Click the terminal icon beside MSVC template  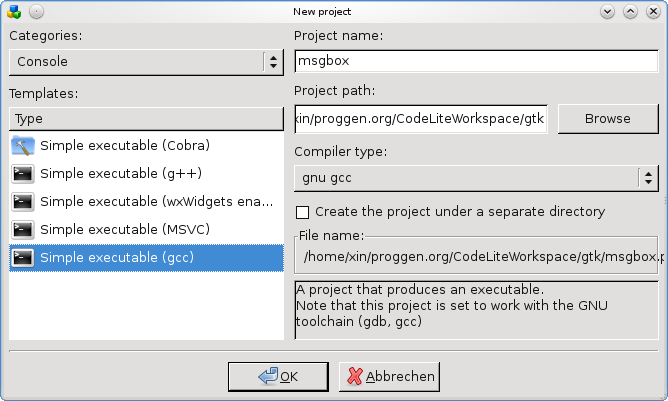(22, 230)
